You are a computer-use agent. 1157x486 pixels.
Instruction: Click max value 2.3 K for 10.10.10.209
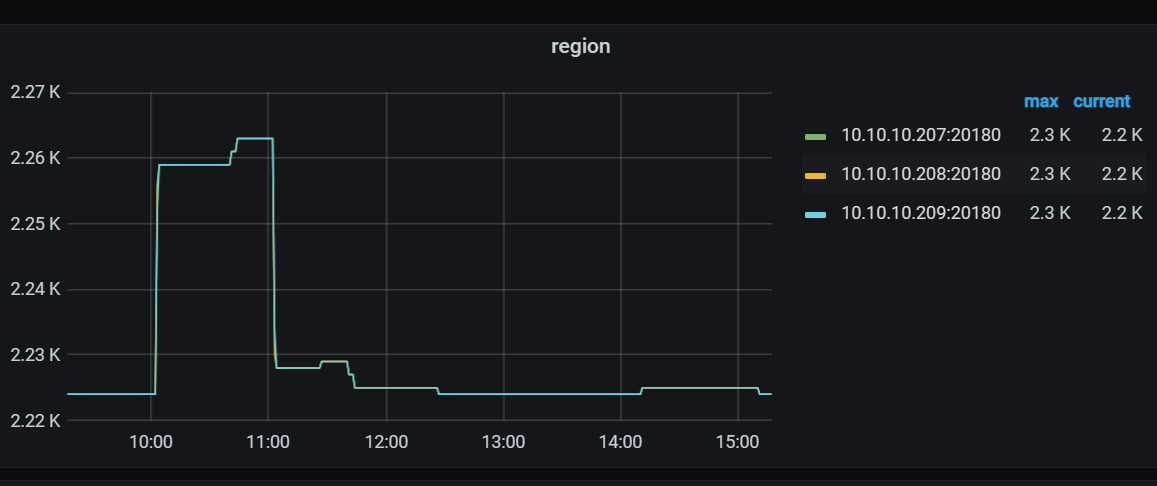coord(1050,214)
